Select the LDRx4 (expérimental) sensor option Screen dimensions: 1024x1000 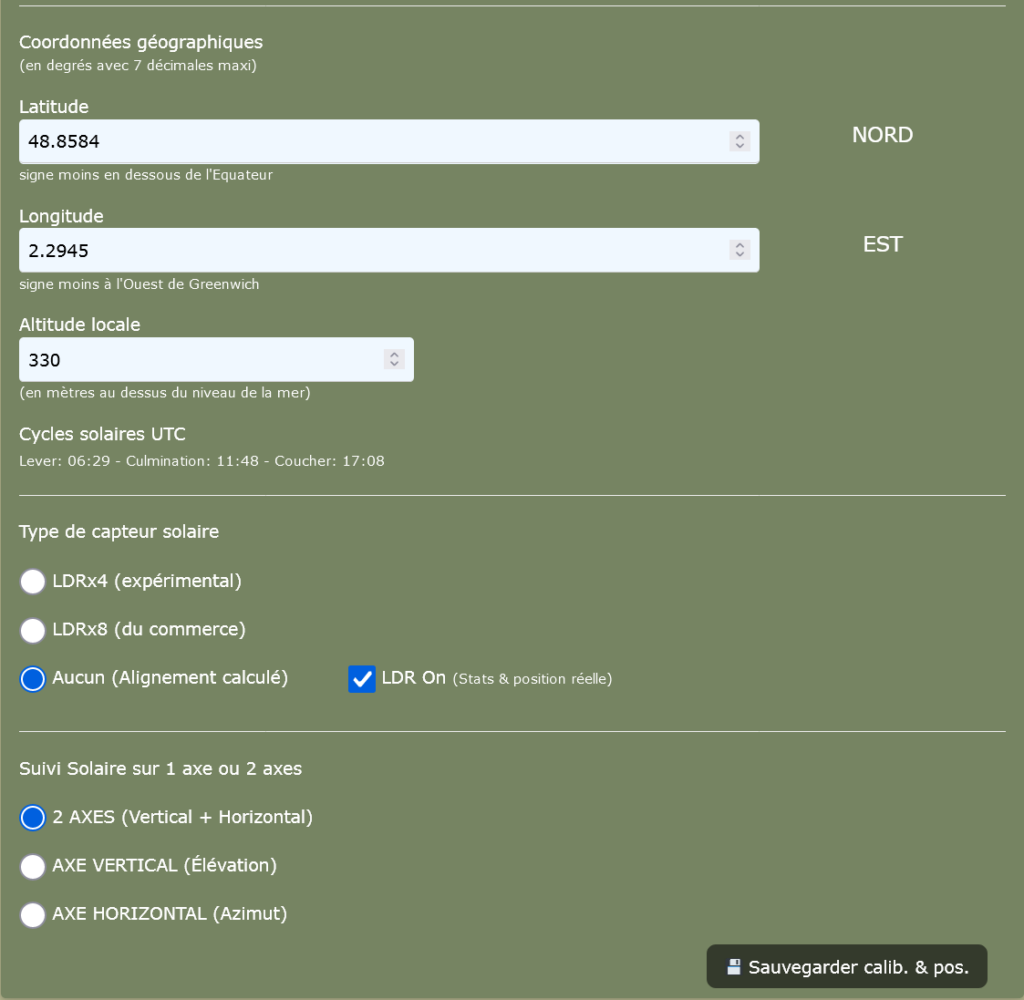click(33, 581)
